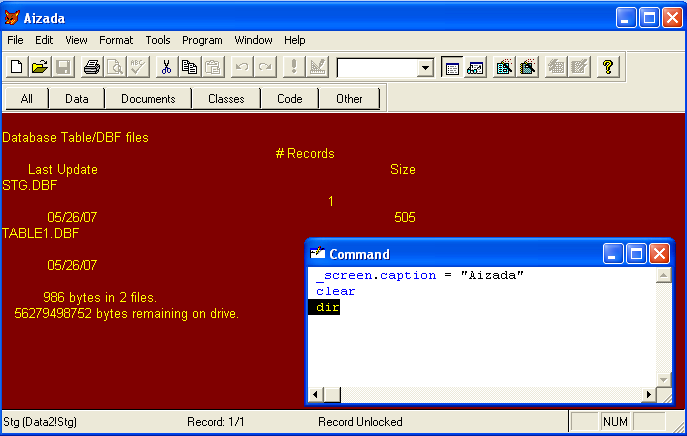687x436 pixels.
Task: Open a file using the folder icon
Action: pos(40,67)
